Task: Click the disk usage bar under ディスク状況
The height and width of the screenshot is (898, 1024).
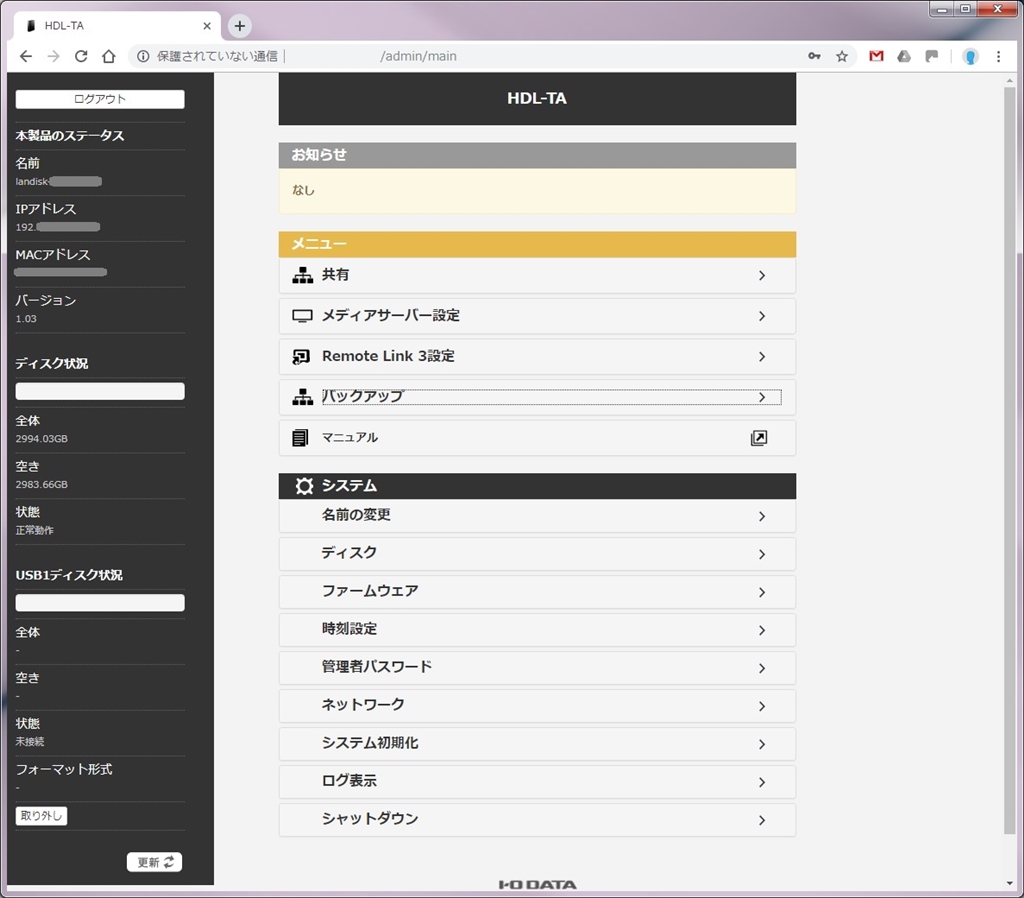Action: click(x=100, y=391)
